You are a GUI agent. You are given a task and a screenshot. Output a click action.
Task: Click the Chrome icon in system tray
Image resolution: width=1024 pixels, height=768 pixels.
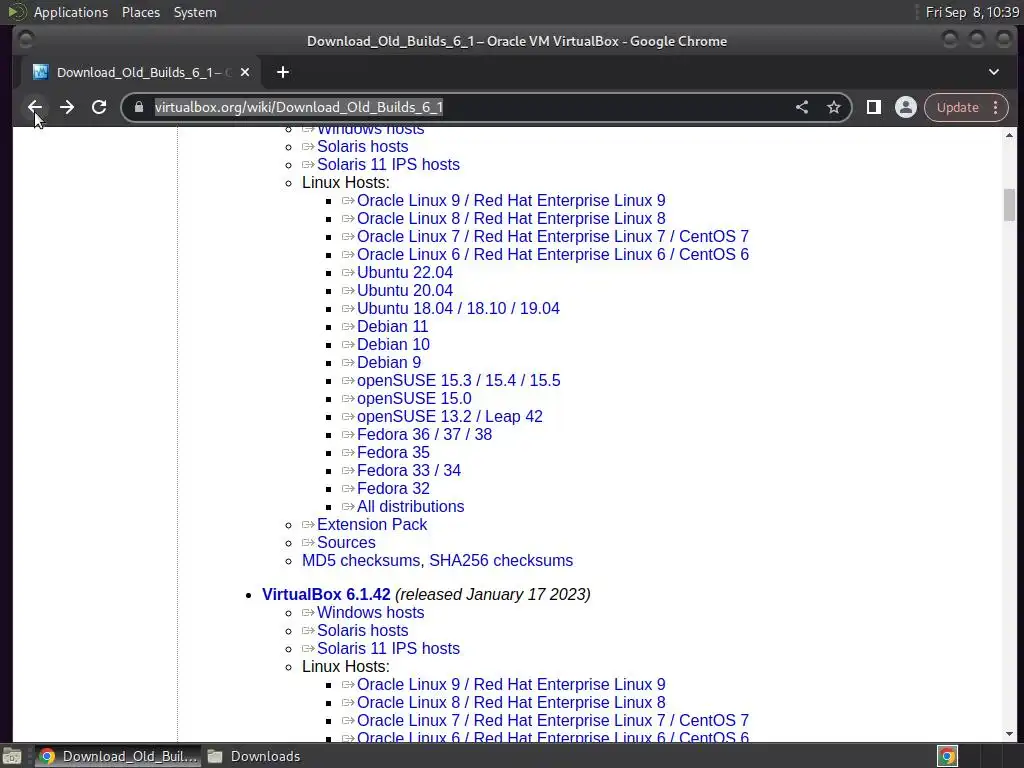click(x=947, y=756)
